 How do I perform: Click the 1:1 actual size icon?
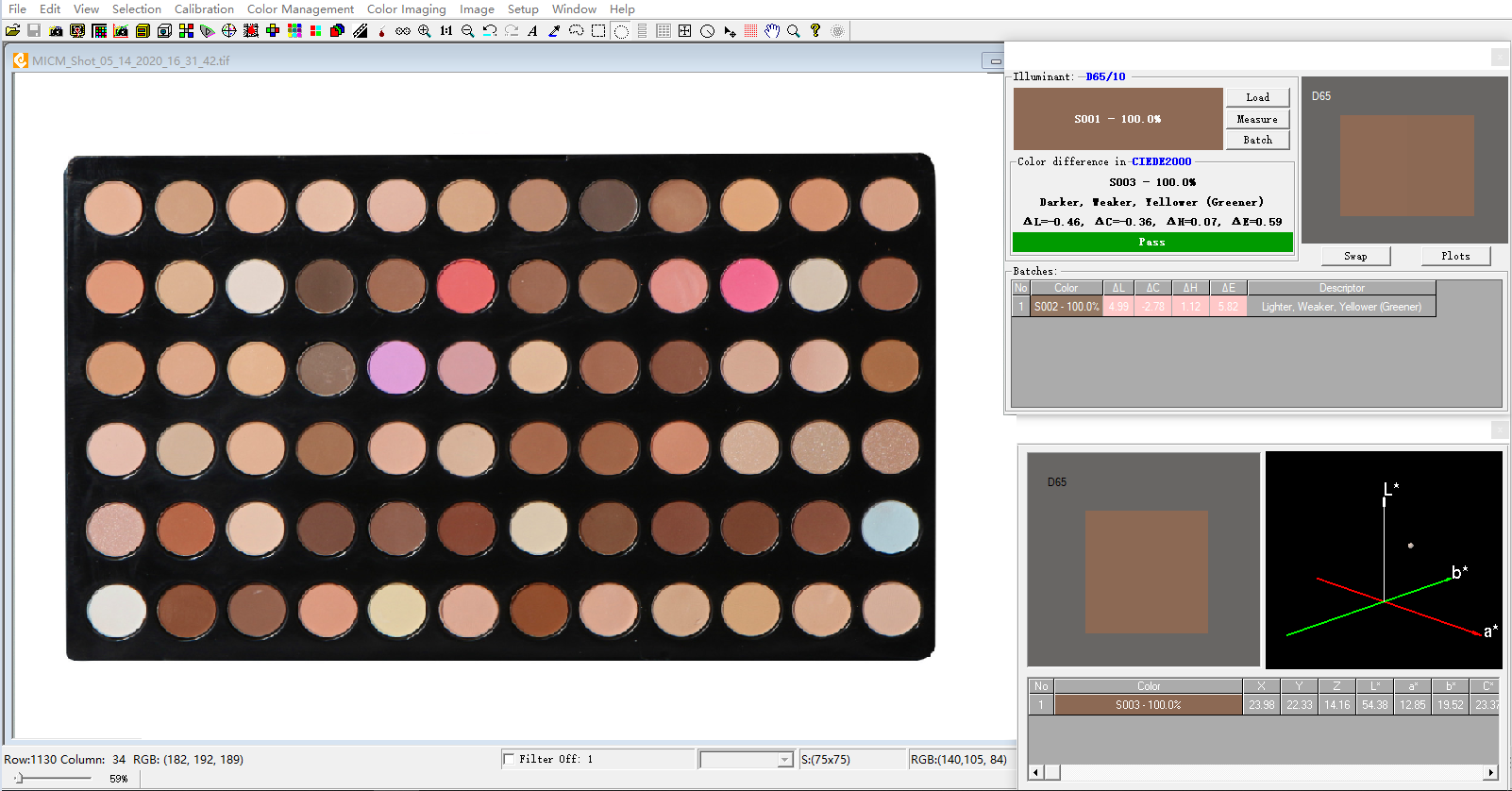coord(446,30)
